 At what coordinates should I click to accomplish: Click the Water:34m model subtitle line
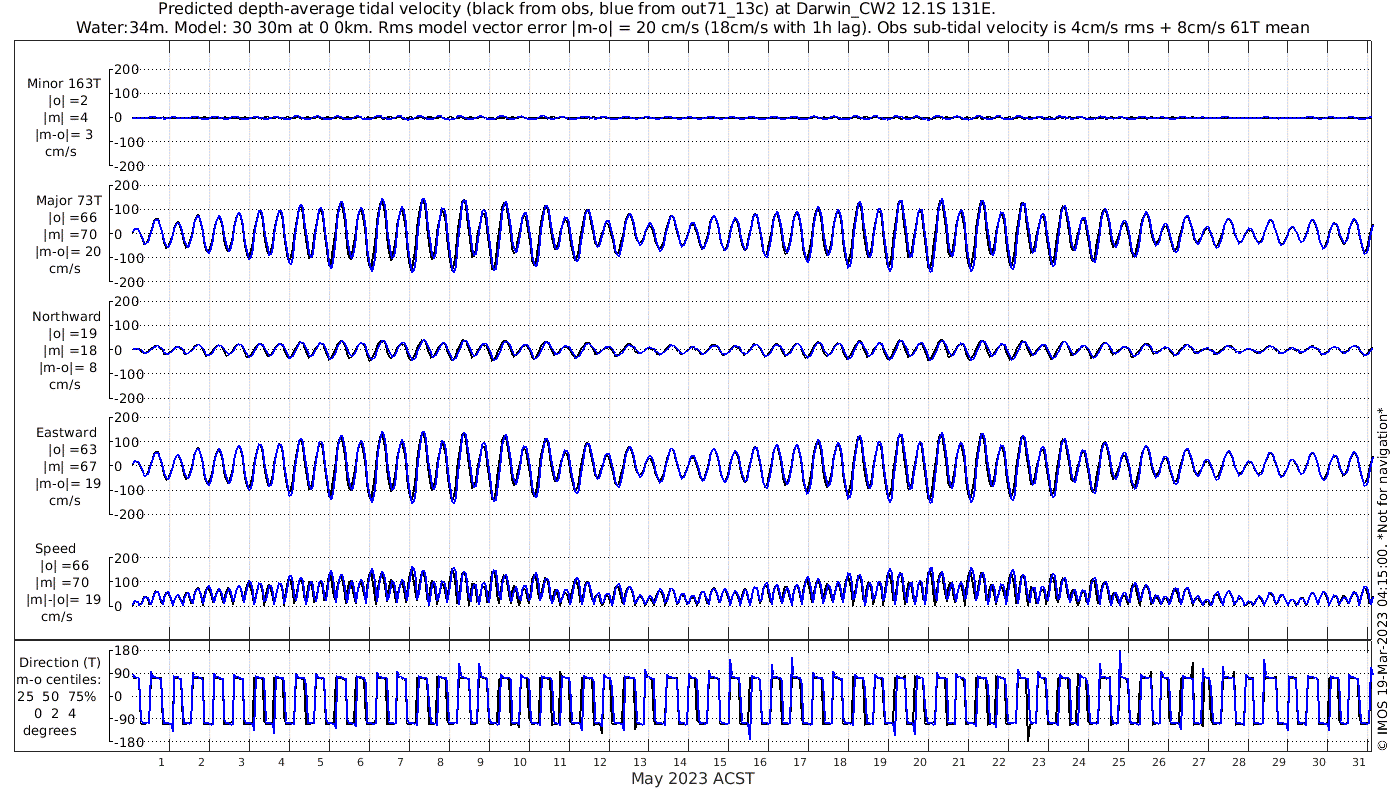693,27
